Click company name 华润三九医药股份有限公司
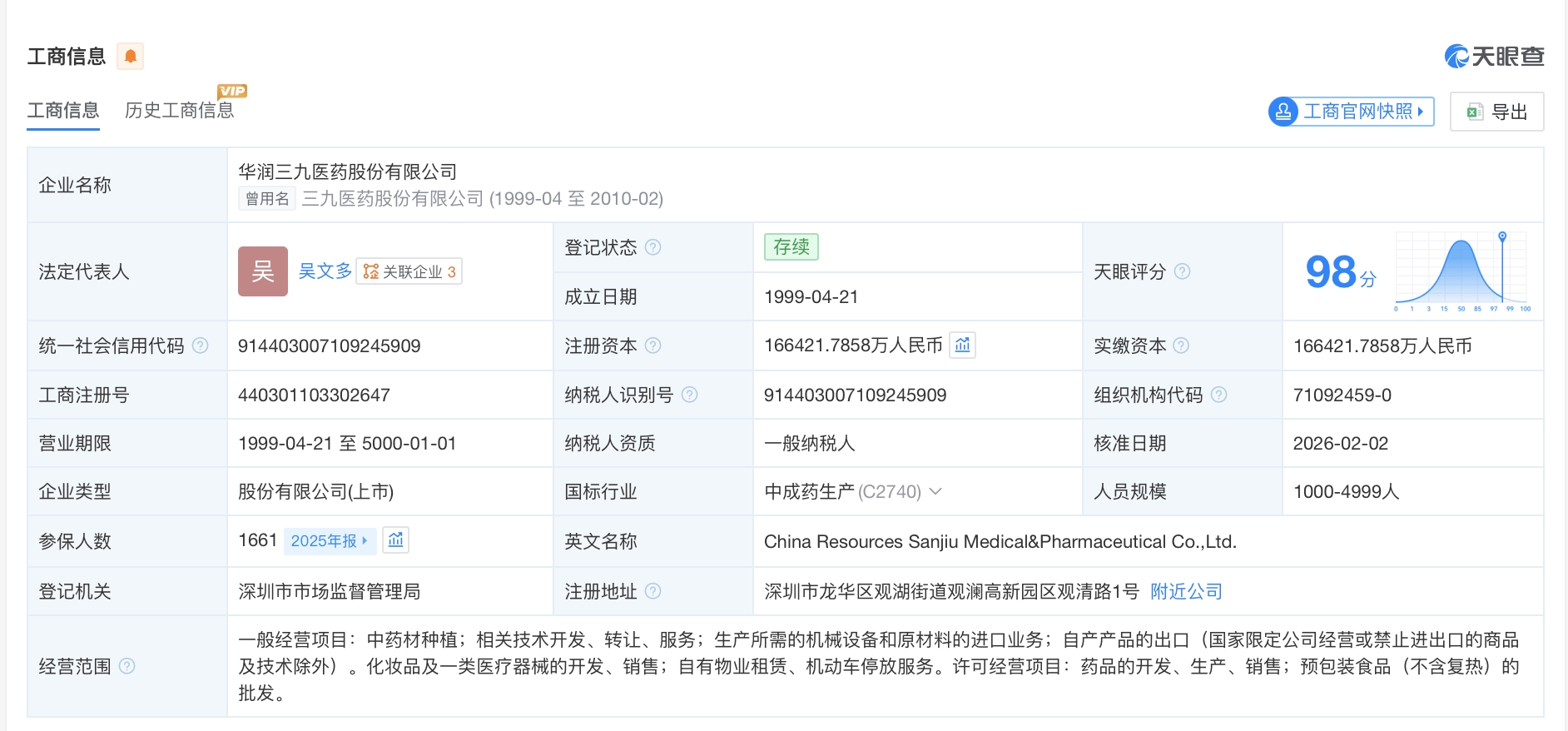The height and width of the screenshot is (731, 1568). (348, 172)
